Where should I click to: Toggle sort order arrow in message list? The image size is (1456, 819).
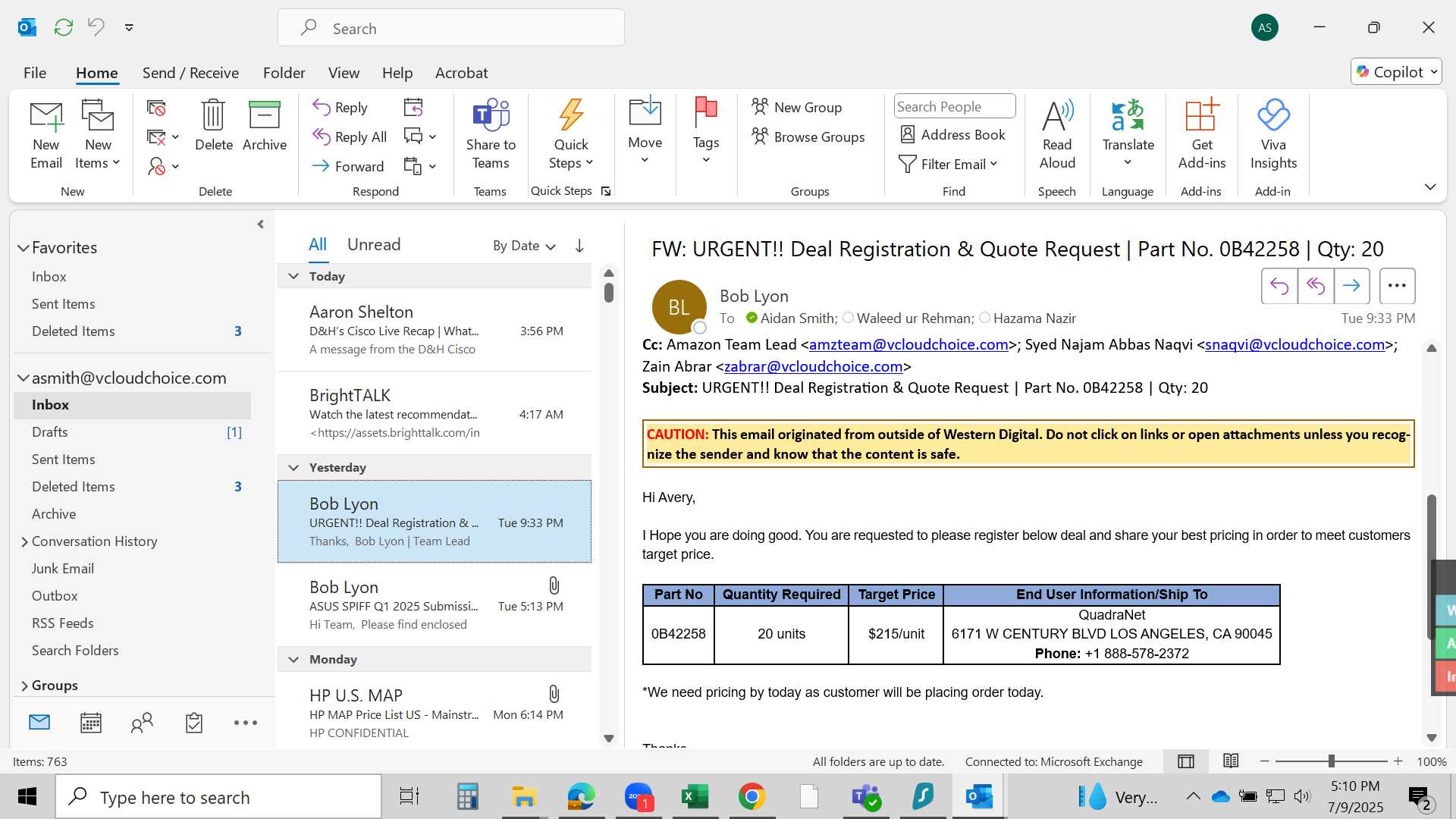579,246
